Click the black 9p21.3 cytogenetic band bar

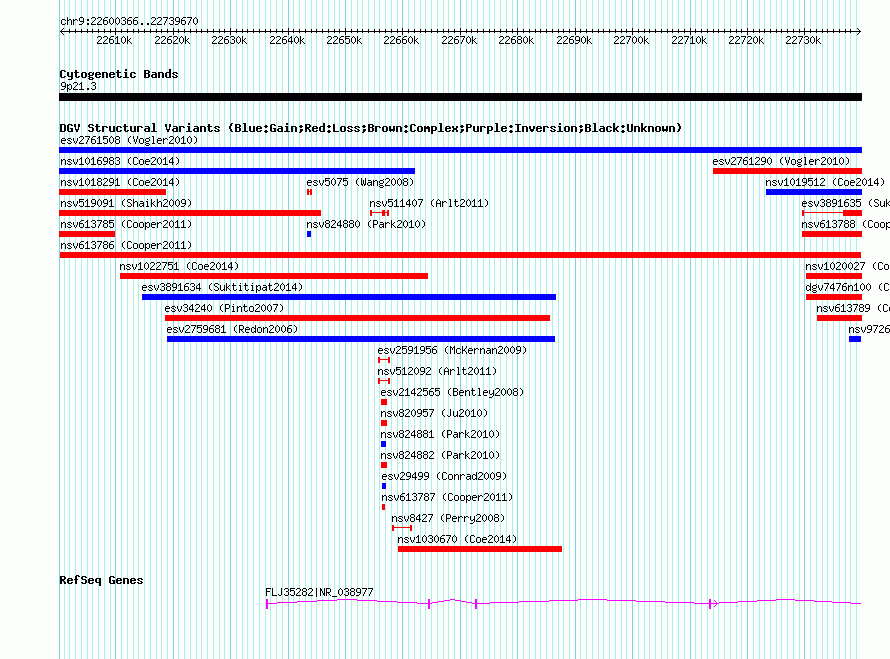(460, 97)
